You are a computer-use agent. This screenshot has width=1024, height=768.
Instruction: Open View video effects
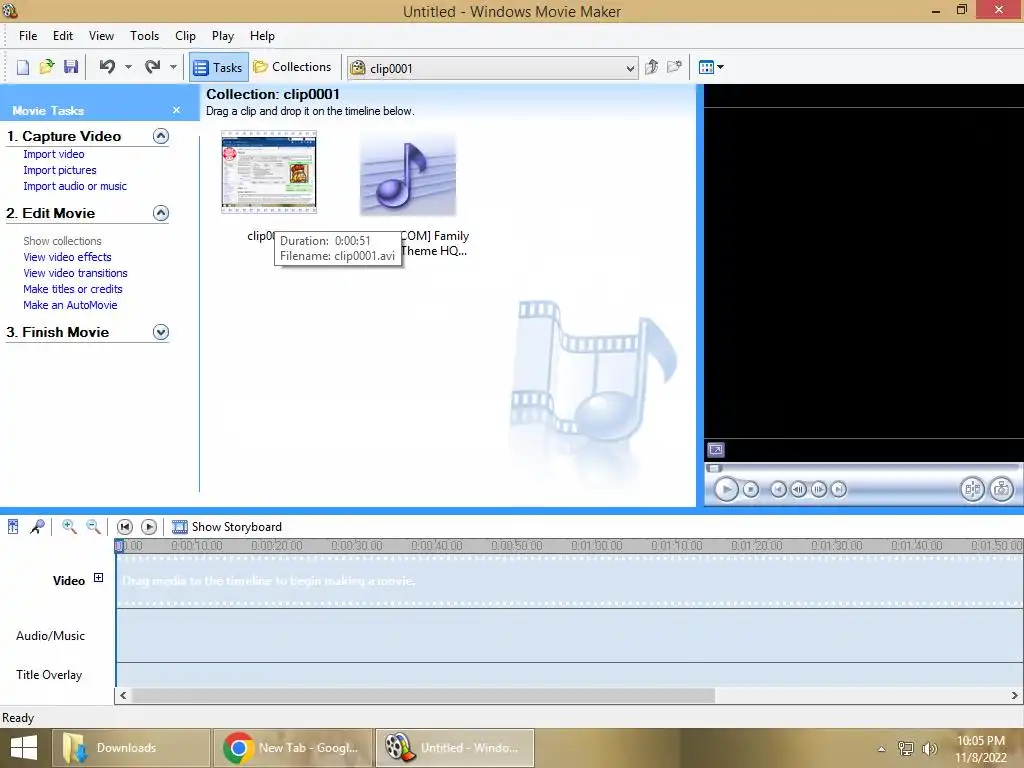(67, 257)
